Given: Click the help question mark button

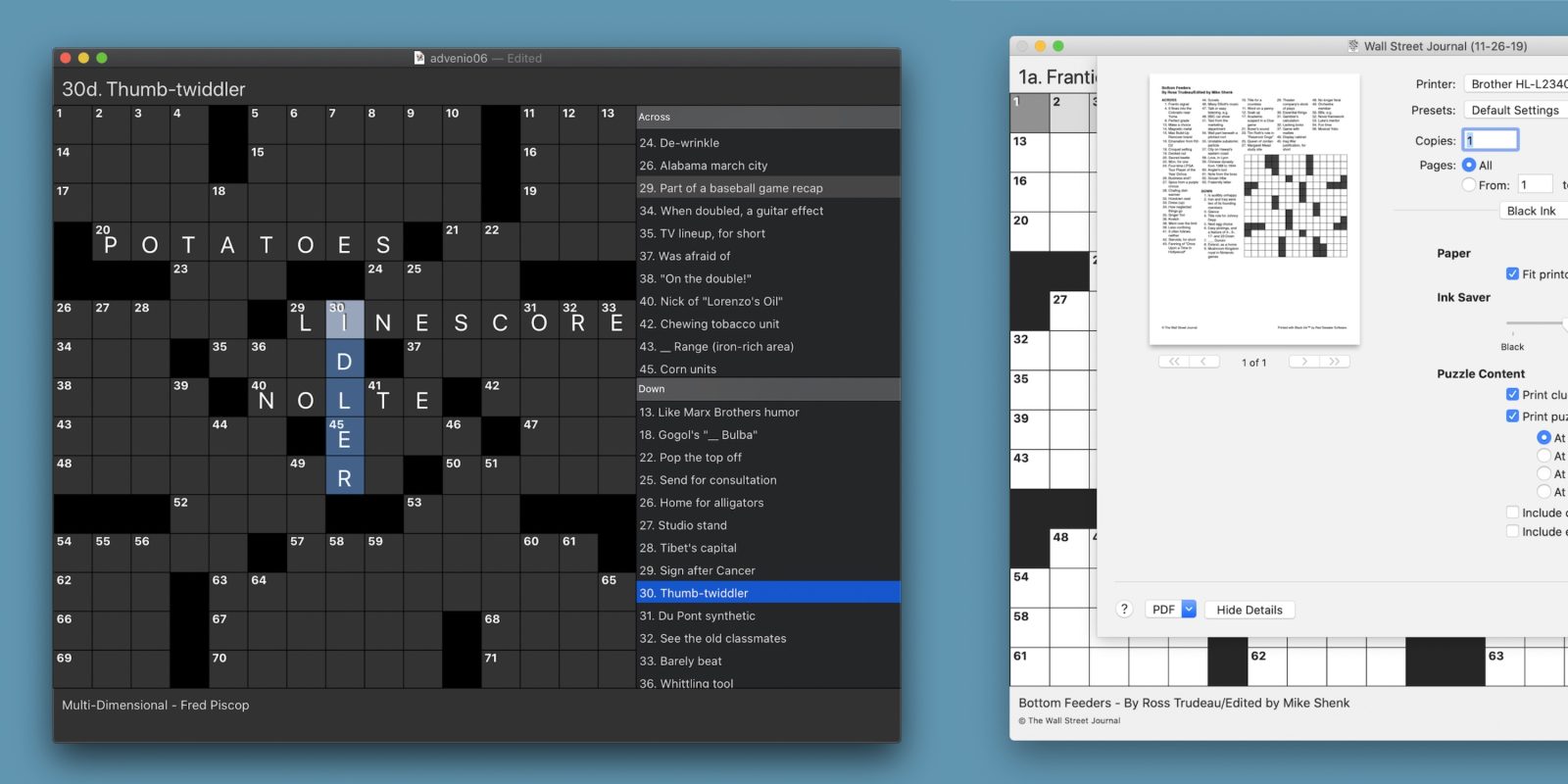Looking at the screenshot, I should [1124, 609].
